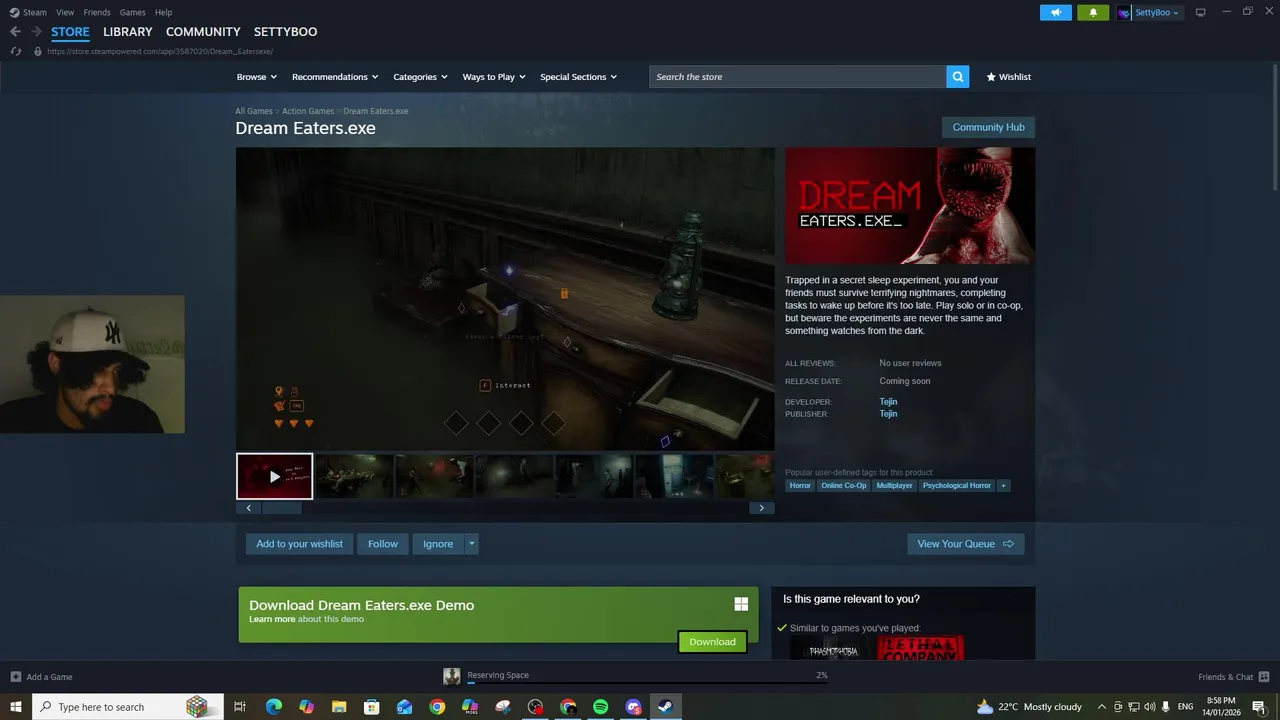Screen dimensions: 1280x720
Task: Open the Games menu
Action: point(133,12)
